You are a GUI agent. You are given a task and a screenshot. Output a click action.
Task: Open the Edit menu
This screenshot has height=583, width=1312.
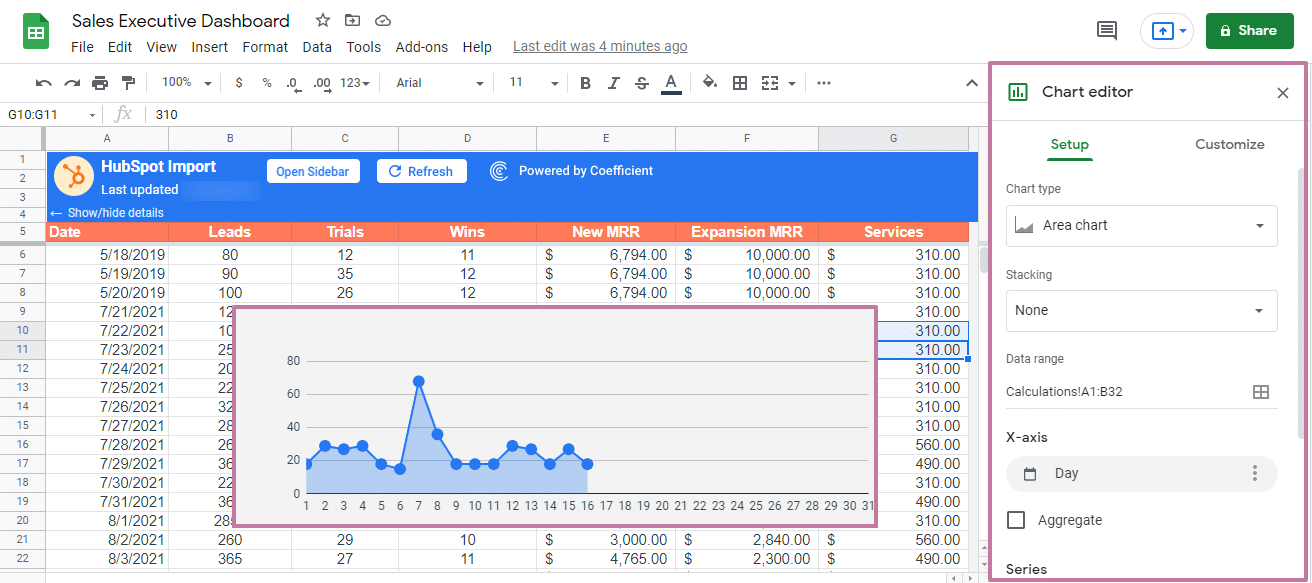[120, 47]
